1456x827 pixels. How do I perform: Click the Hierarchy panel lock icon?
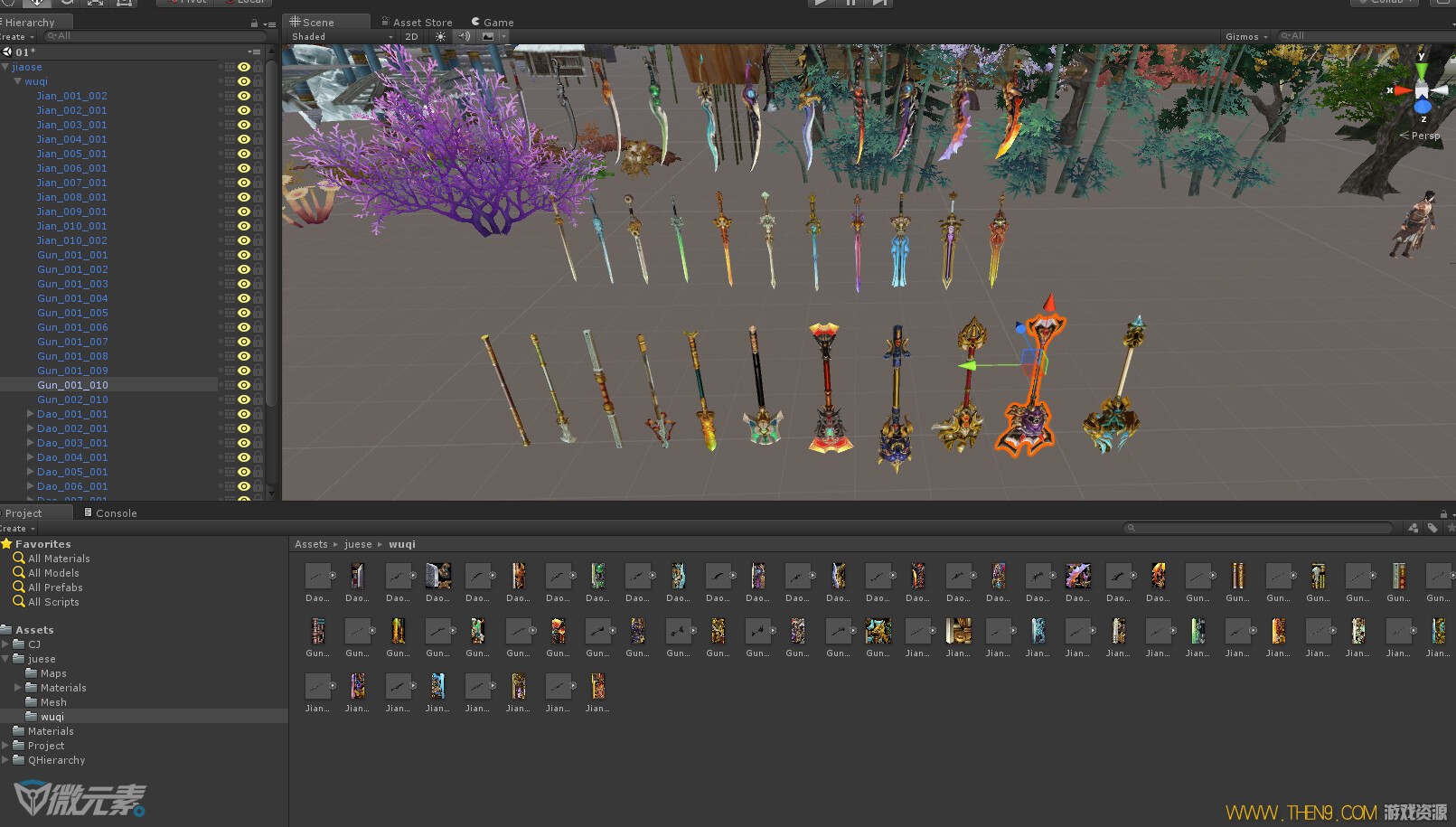[x=254, y=23]
